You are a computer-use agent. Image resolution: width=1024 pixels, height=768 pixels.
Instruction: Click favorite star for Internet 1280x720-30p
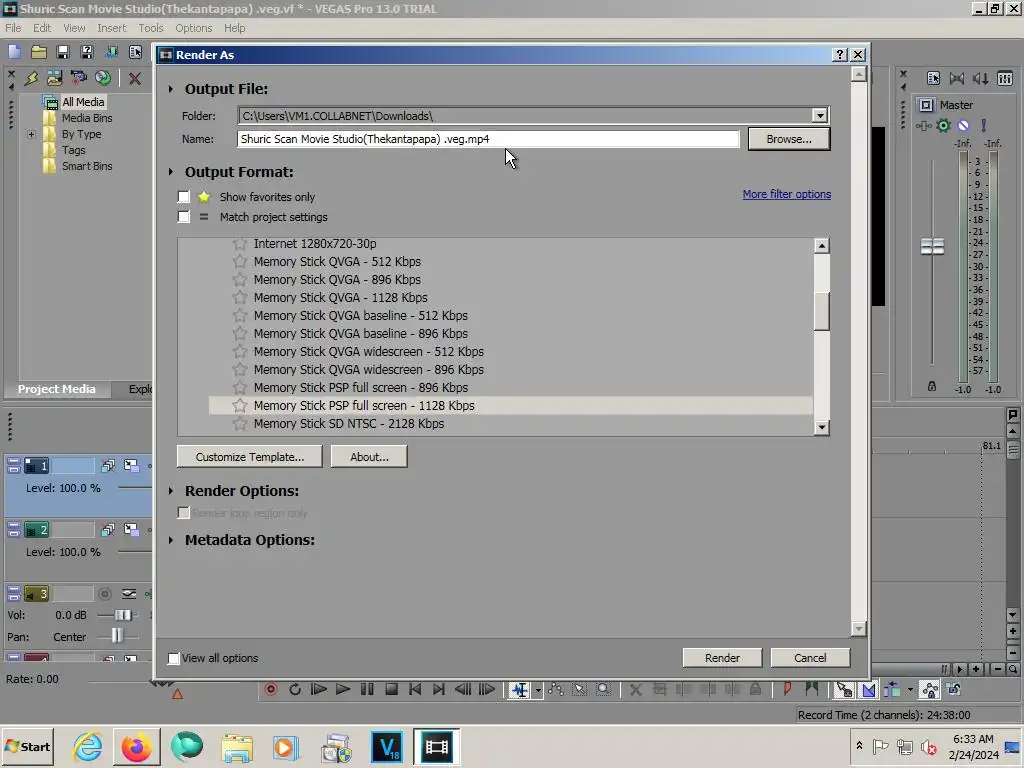(240, 244)
